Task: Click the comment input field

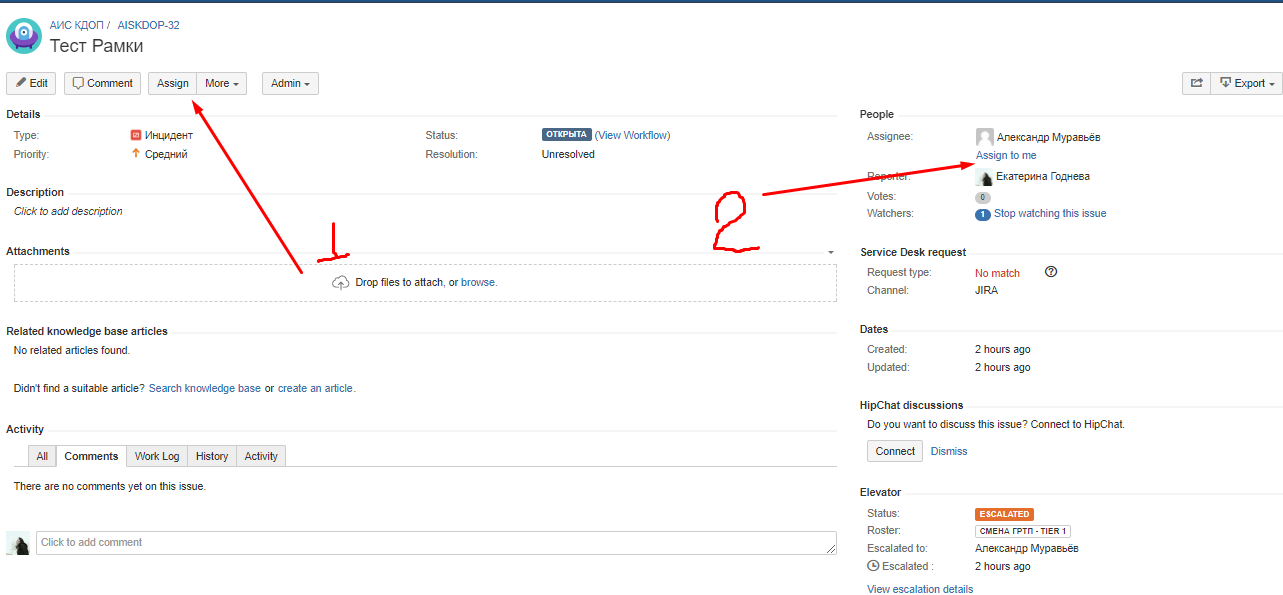Action: 437,543
